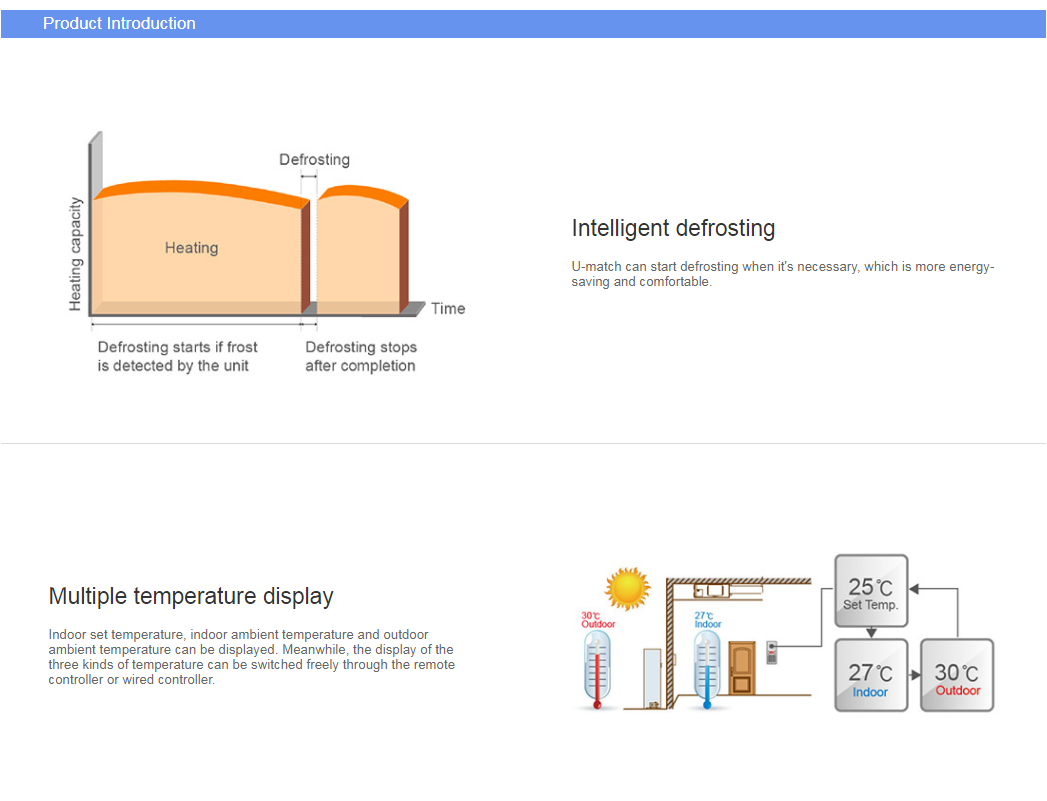The image size is (1047, 801).
Task: Click the "Heating" label inside the chart
Action: 192,248
